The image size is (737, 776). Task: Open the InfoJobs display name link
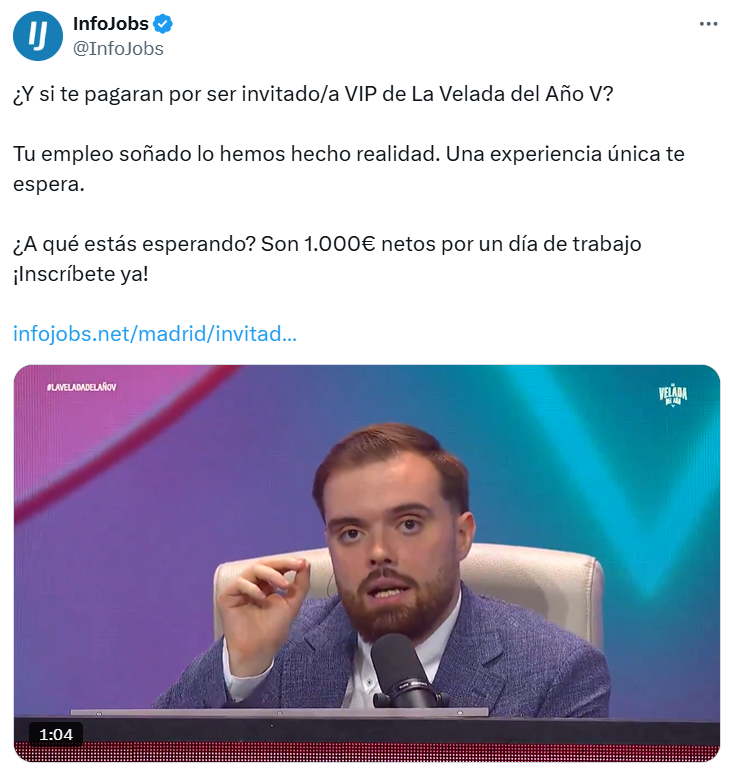coord(110,23)
